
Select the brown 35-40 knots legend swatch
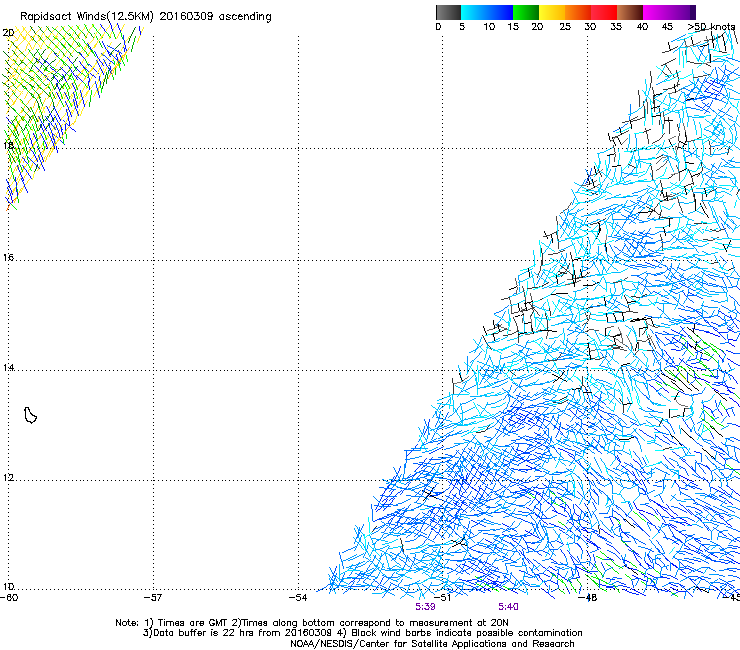tap(630, 12)
